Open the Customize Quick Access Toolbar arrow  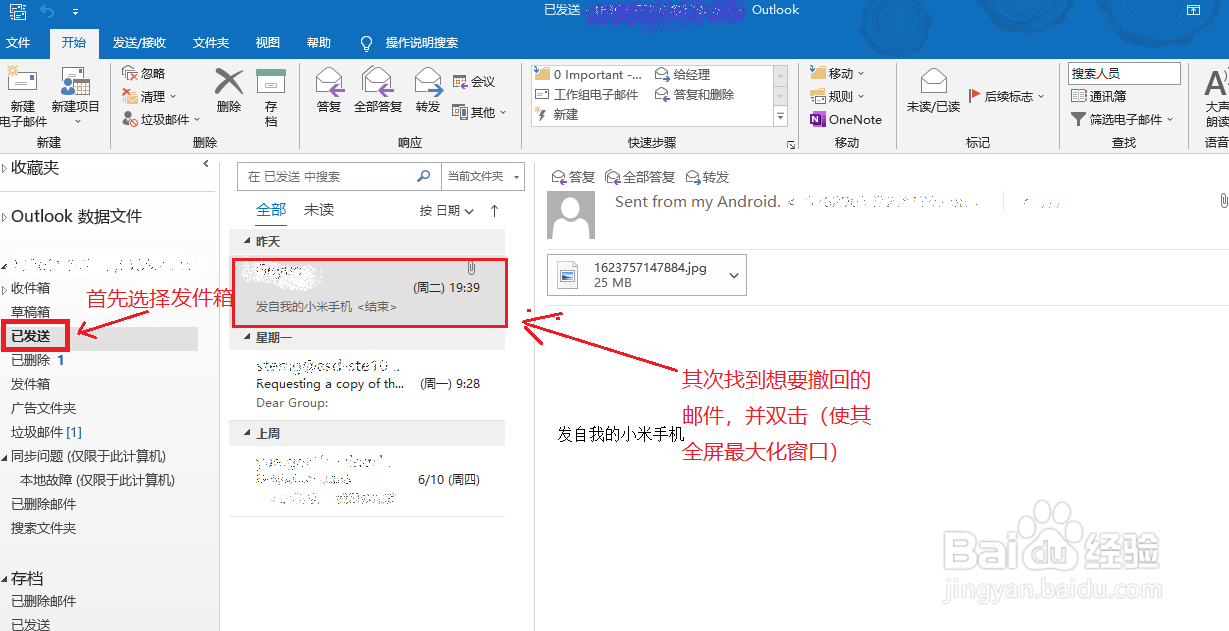coord(75,11)
